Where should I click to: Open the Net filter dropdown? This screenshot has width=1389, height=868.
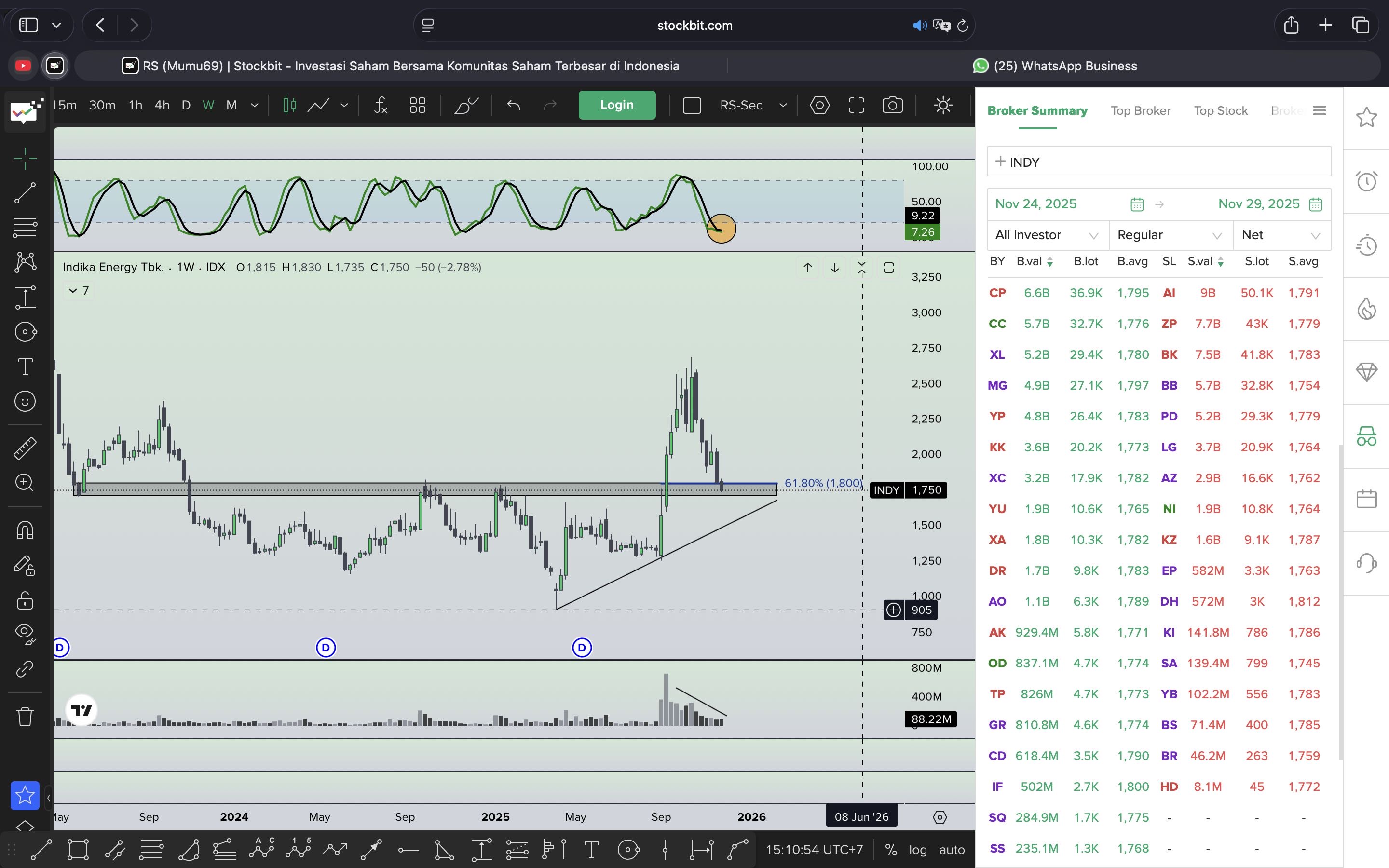click(x=1280, y=235)
